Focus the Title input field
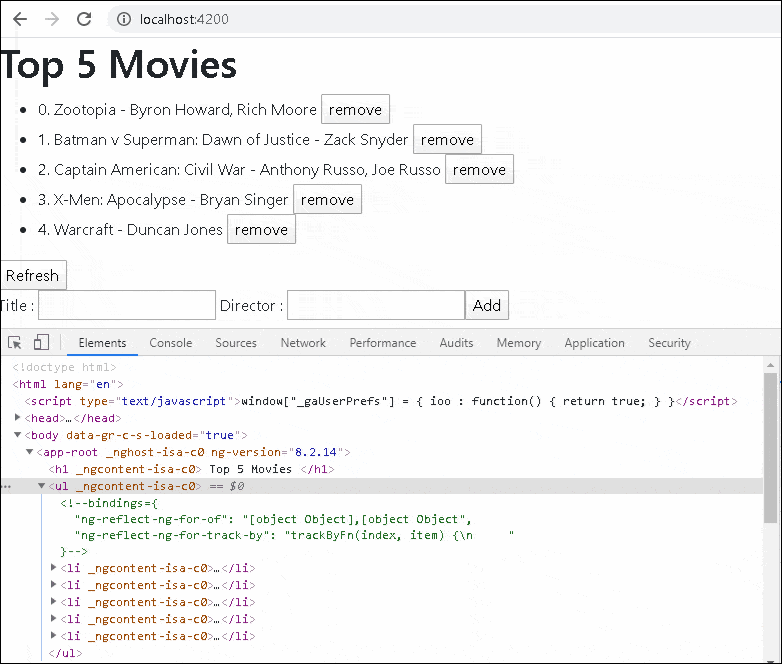 tap(127, 305)
